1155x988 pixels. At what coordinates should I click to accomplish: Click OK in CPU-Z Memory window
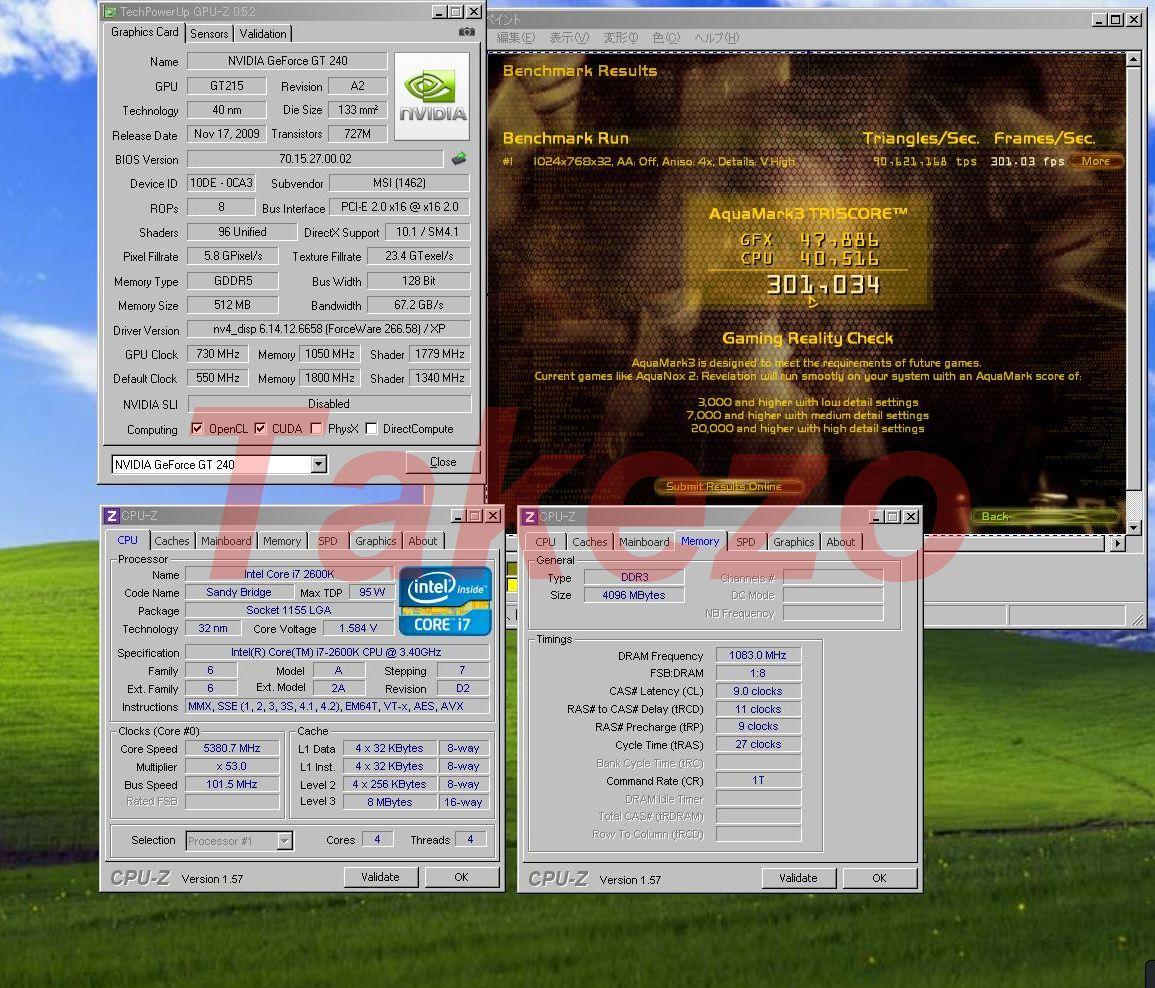coord(880,877)
